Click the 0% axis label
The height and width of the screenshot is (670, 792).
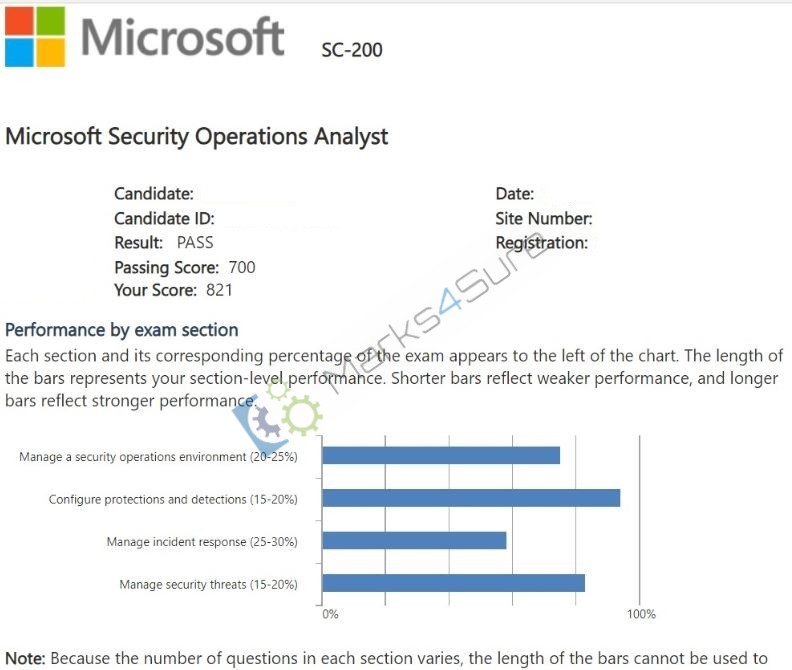coord(330,614)
